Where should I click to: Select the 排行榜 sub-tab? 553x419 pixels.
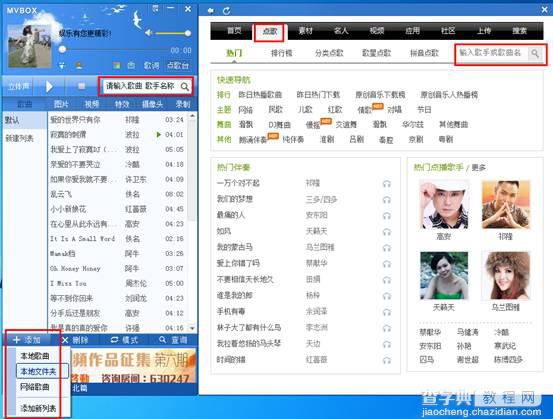(x=281, y=53)
